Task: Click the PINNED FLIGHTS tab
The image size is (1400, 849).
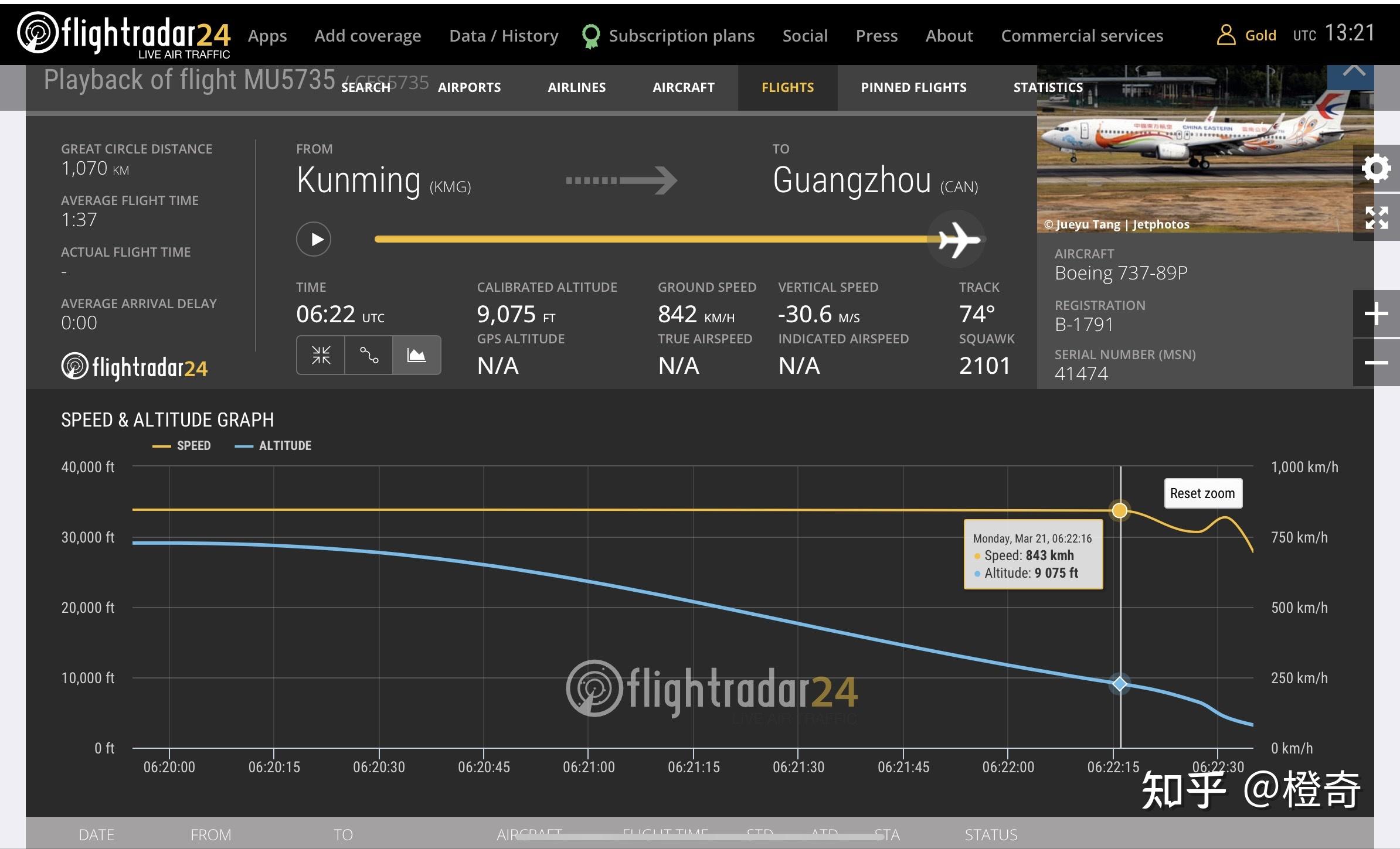Action: 913,88
